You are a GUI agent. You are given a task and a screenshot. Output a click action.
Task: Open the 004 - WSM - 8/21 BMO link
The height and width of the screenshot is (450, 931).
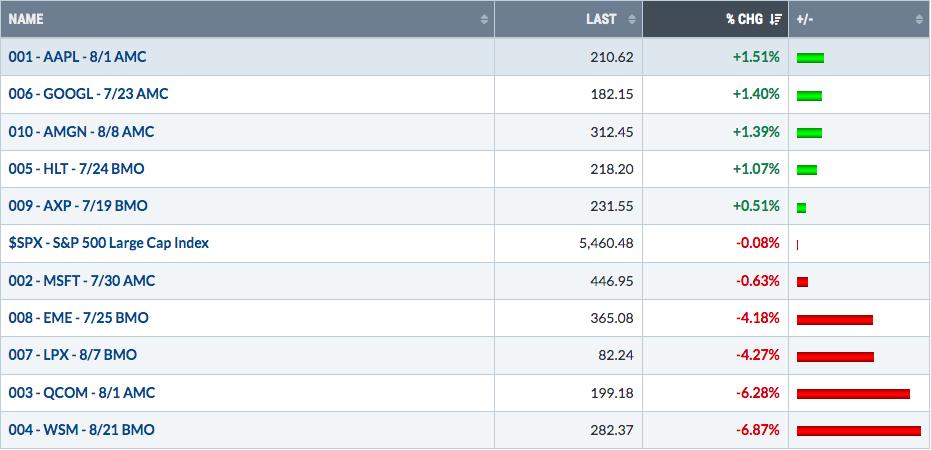pos(81,430)
